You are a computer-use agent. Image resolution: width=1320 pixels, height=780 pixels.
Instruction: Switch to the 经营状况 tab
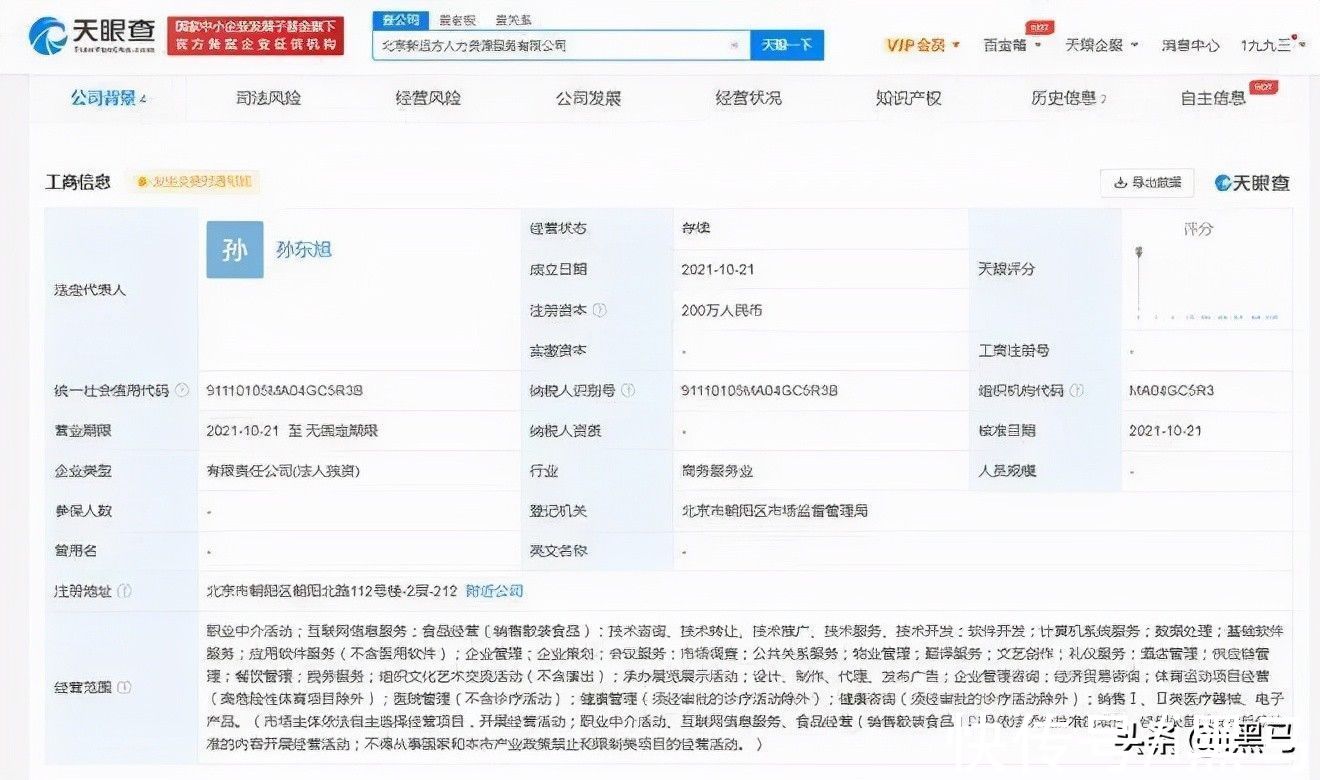click(x=748, y=98)
